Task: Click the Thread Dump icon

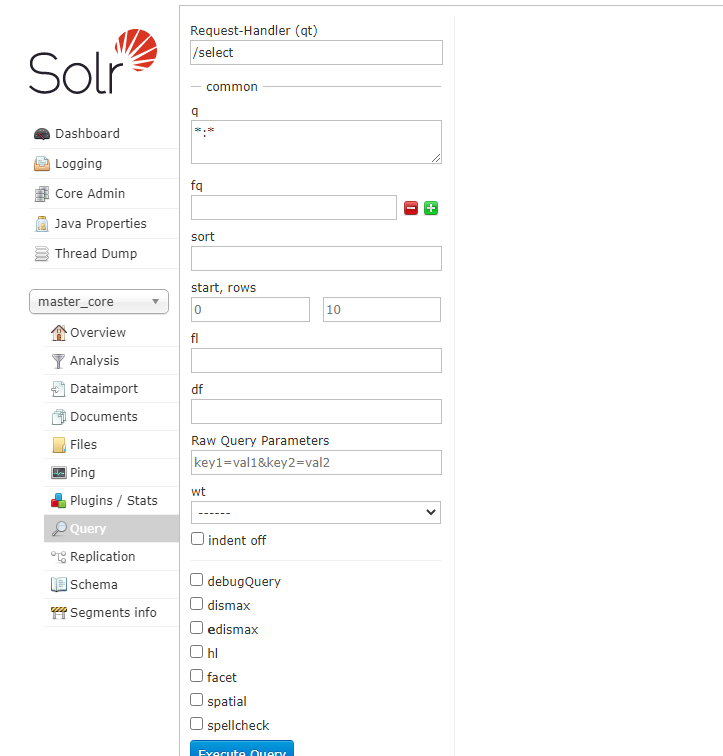Action: coord(42,254)
